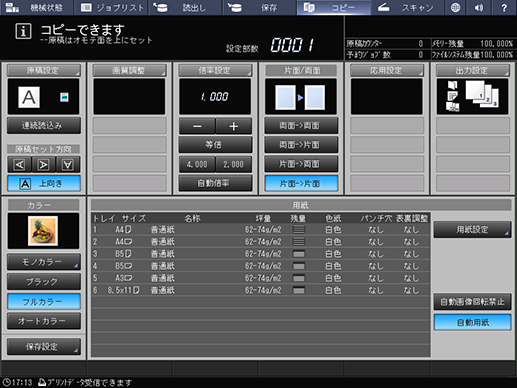
Task: Decrease zoom with the minus button
Action: click(x=197, y=126)
